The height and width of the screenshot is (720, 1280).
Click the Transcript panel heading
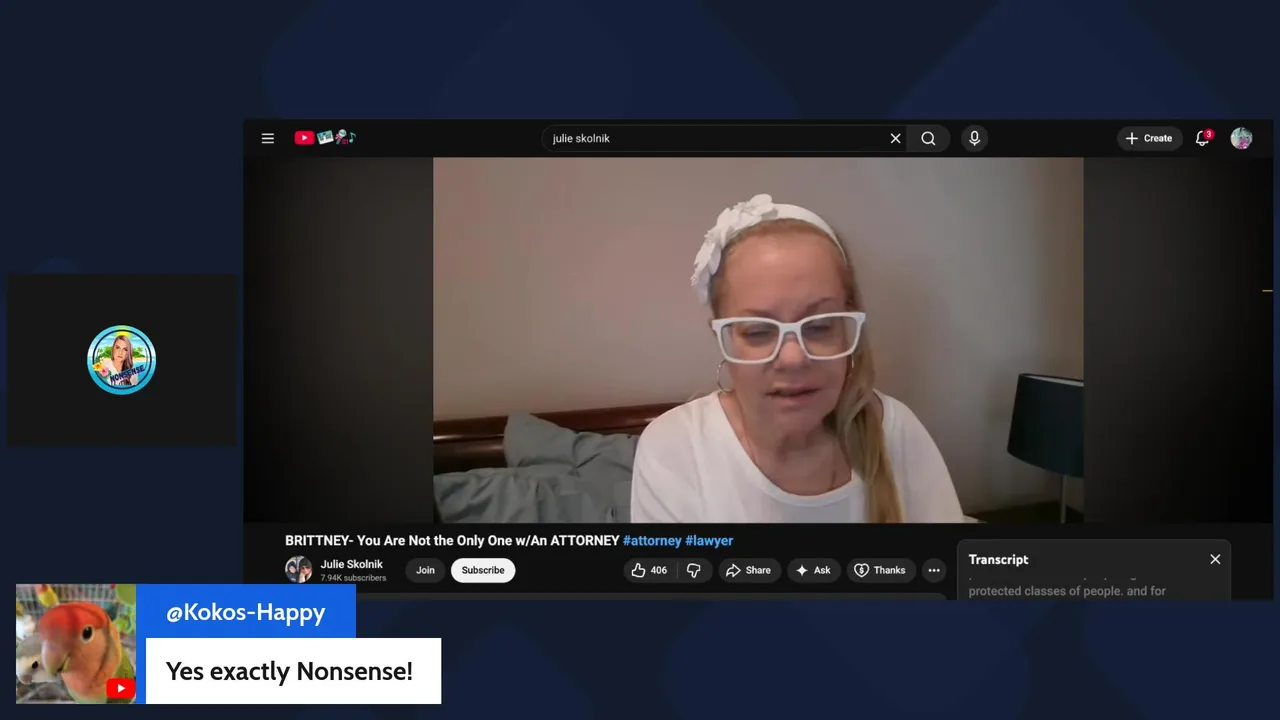[x=998, y=560]
